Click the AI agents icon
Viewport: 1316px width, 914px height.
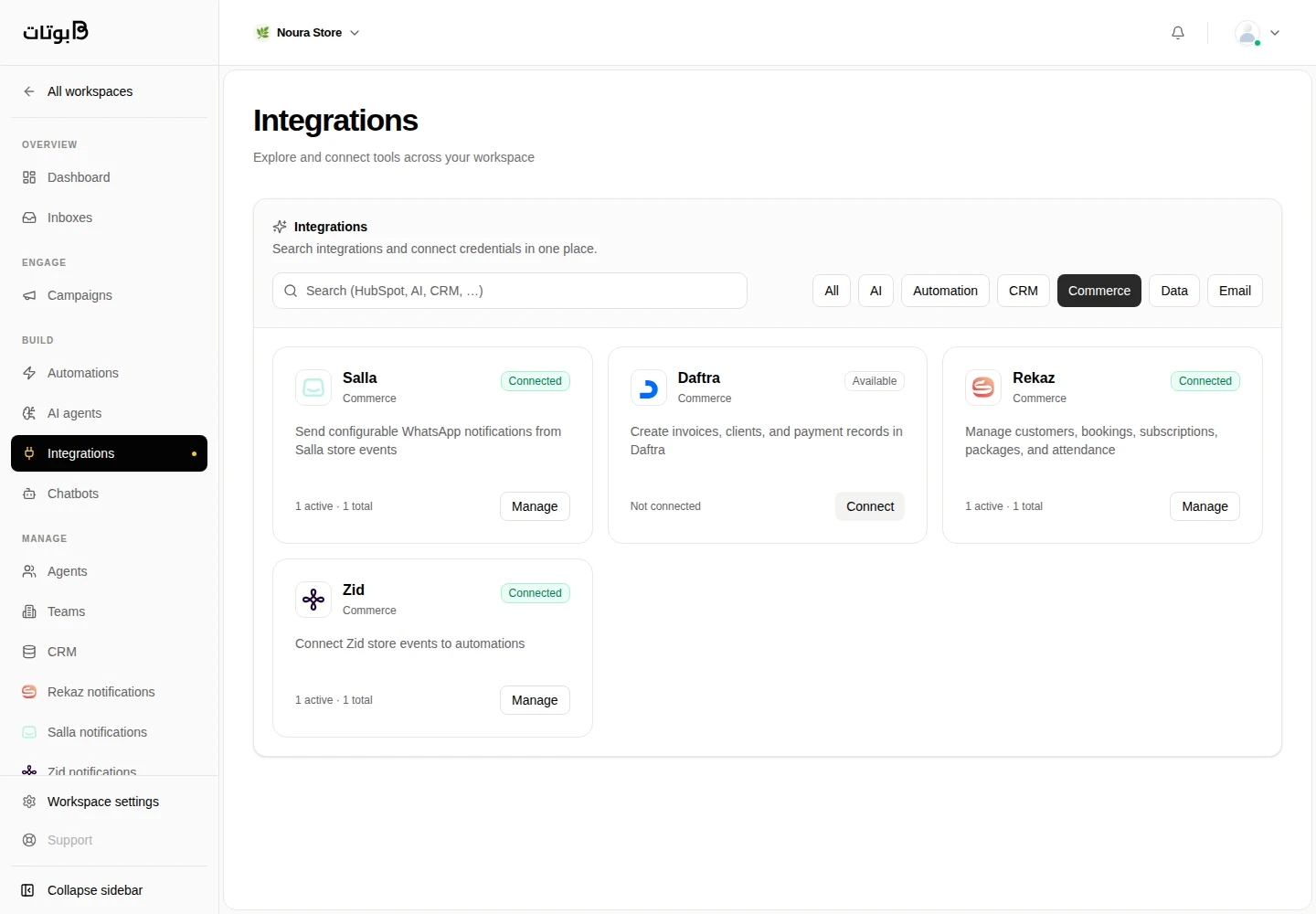pos(29,413)
